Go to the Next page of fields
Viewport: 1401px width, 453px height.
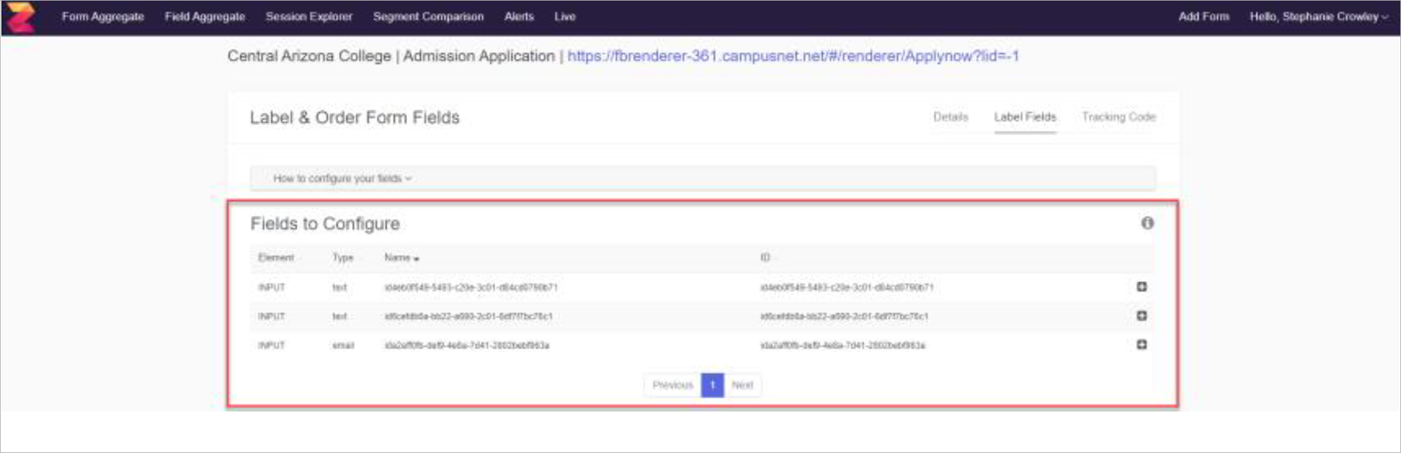(x=742, y=385)
